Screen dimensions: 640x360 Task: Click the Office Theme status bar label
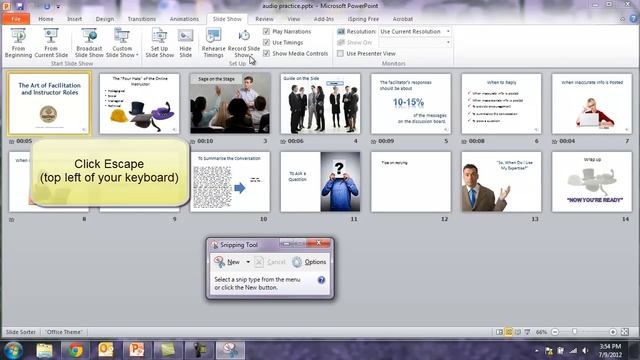point(64,332)
